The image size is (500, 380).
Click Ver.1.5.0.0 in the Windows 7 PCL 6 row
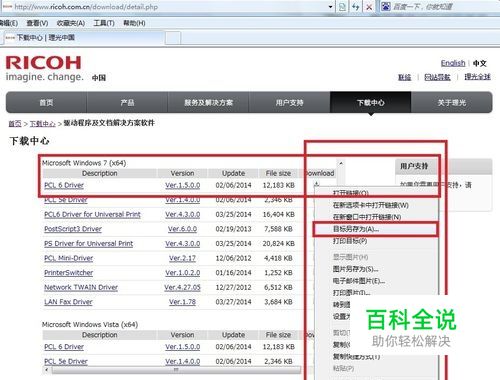(183, 185)
